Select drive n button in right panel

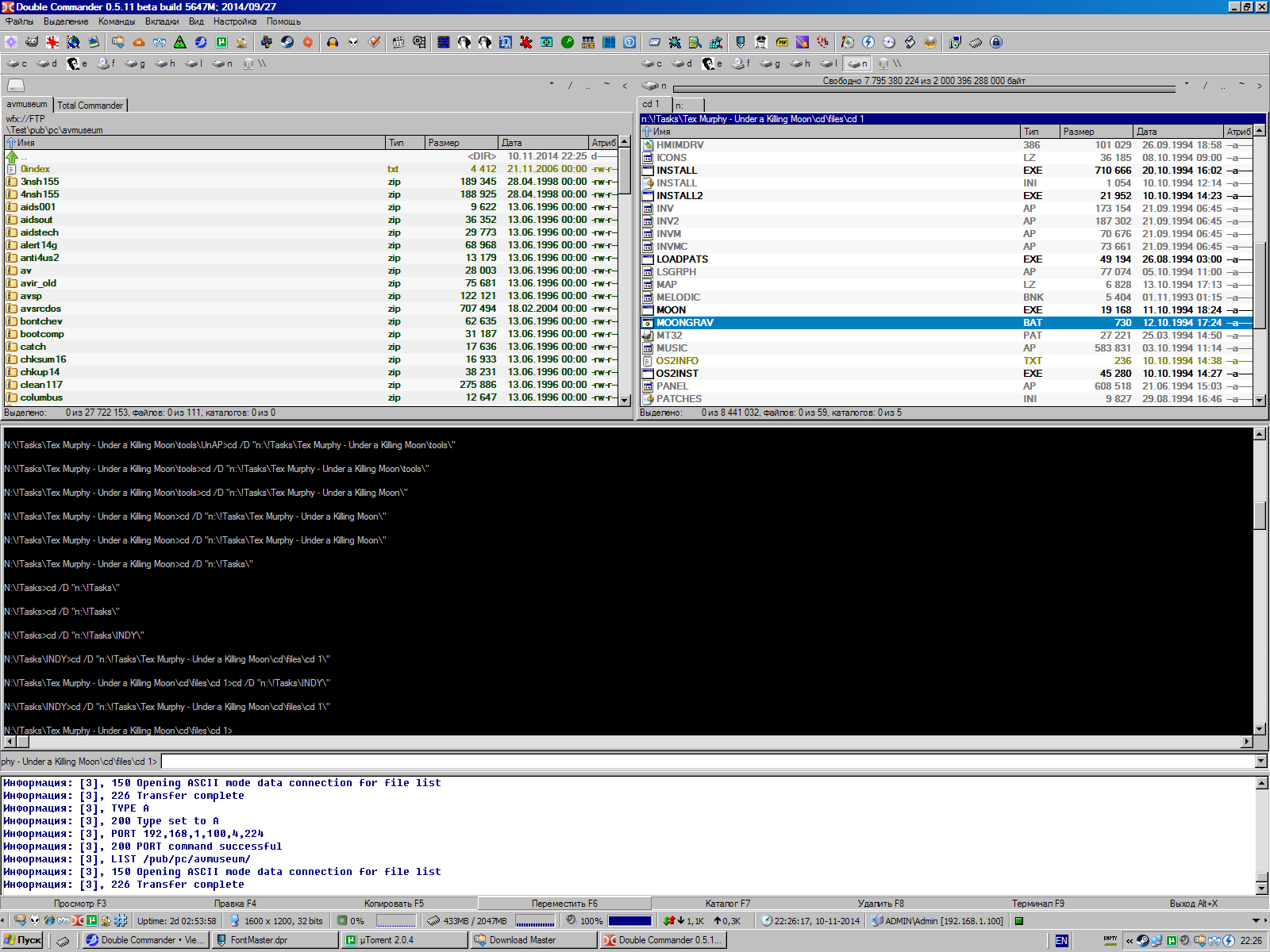tap(857, 63)
